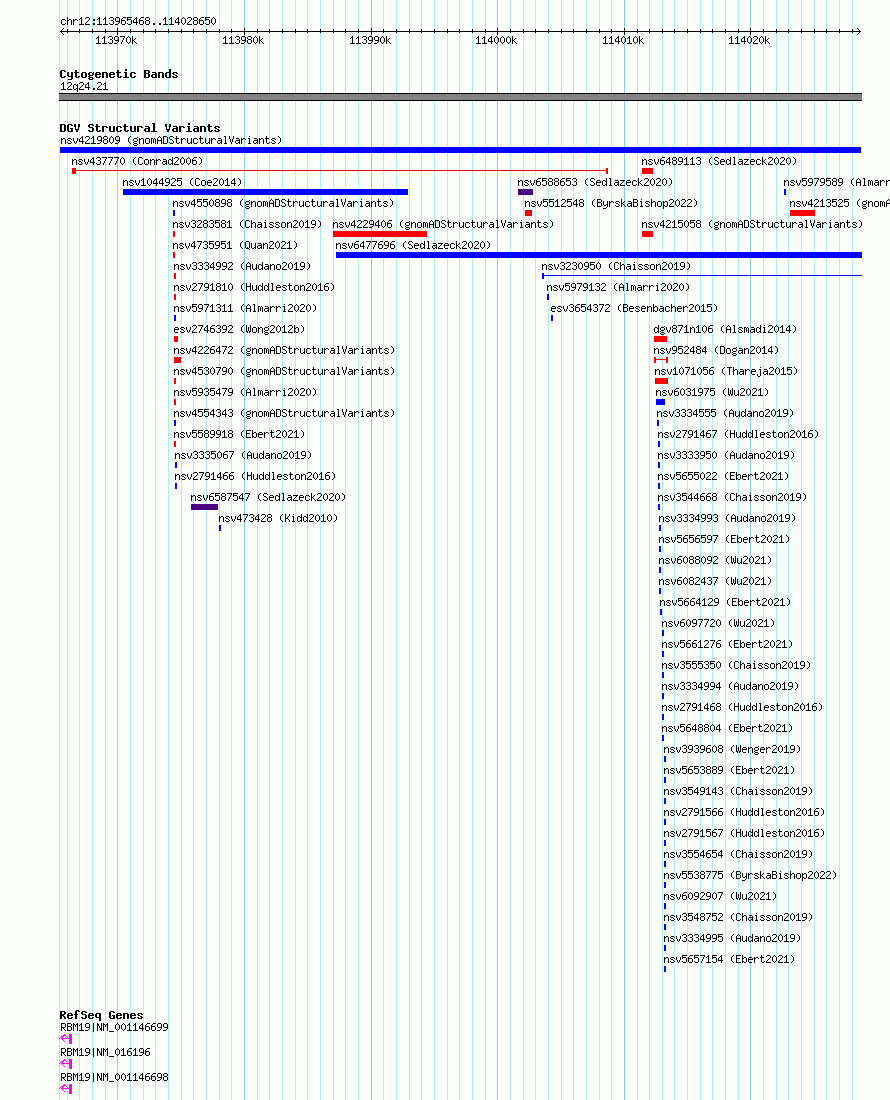Image resolution: width=890 pixels, height=1100 pixels.
Task: Click nsv5979132 (Almarri2020) label
Action: pos(618,288)
